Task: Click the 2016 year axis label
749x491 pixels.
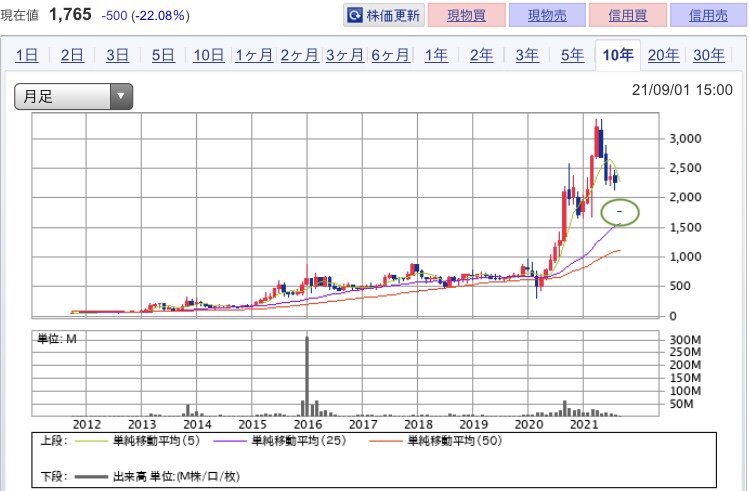Action: pyautogui.click(x=308, y=424)
